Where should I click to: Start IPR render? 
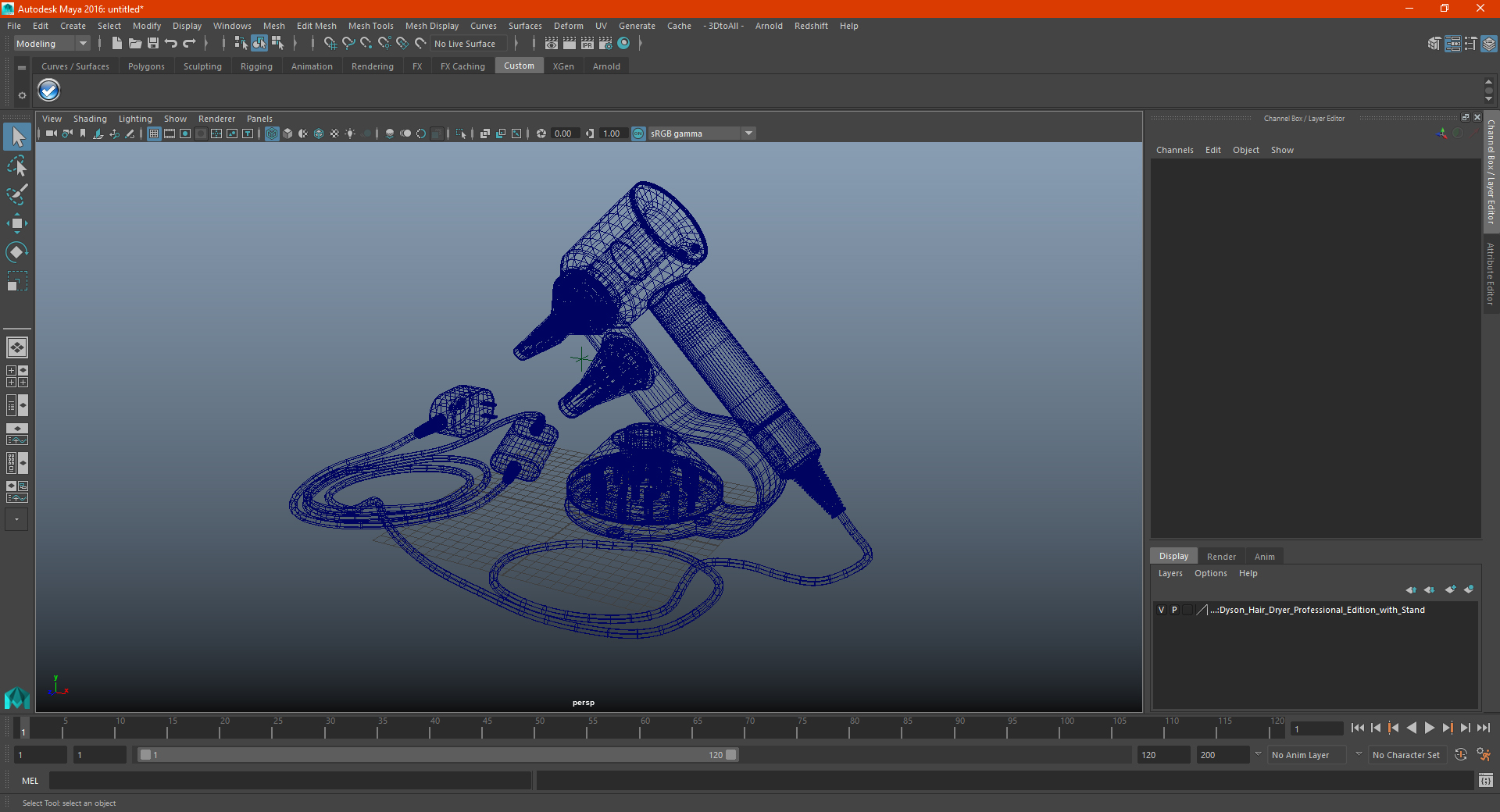587,44
